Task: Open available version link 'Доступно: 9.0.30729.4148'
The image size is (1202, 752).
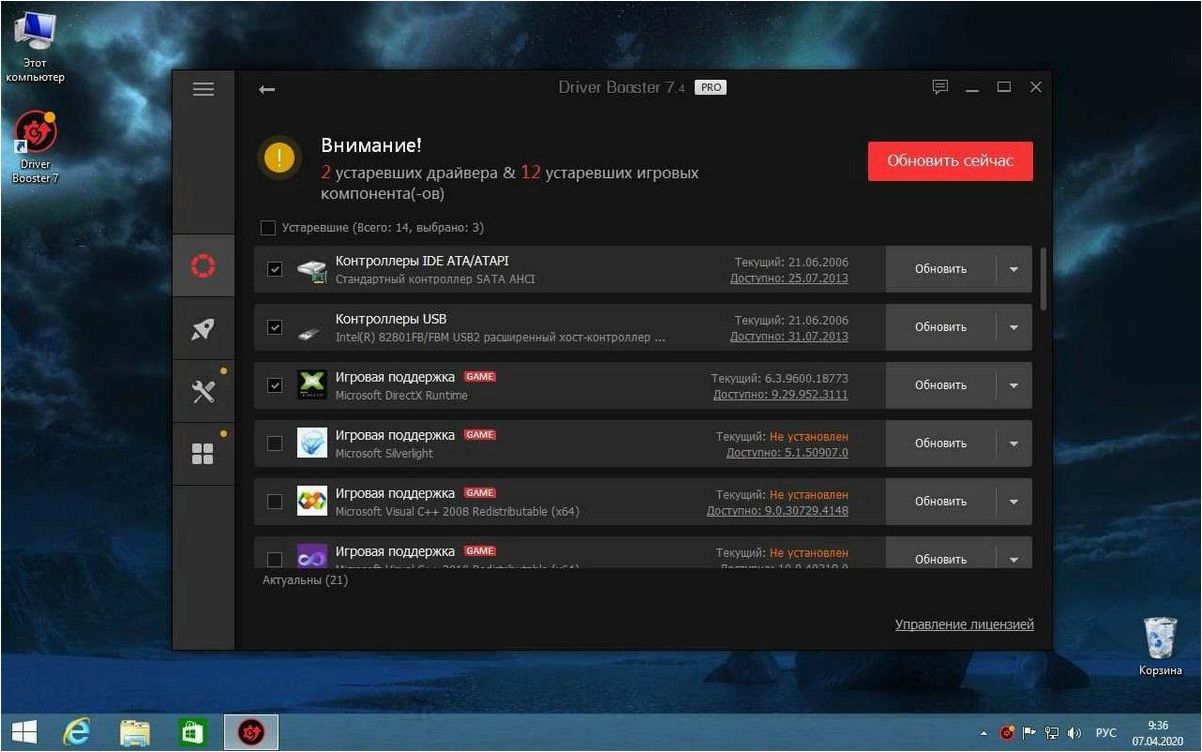Action: (x=778, y=511)
